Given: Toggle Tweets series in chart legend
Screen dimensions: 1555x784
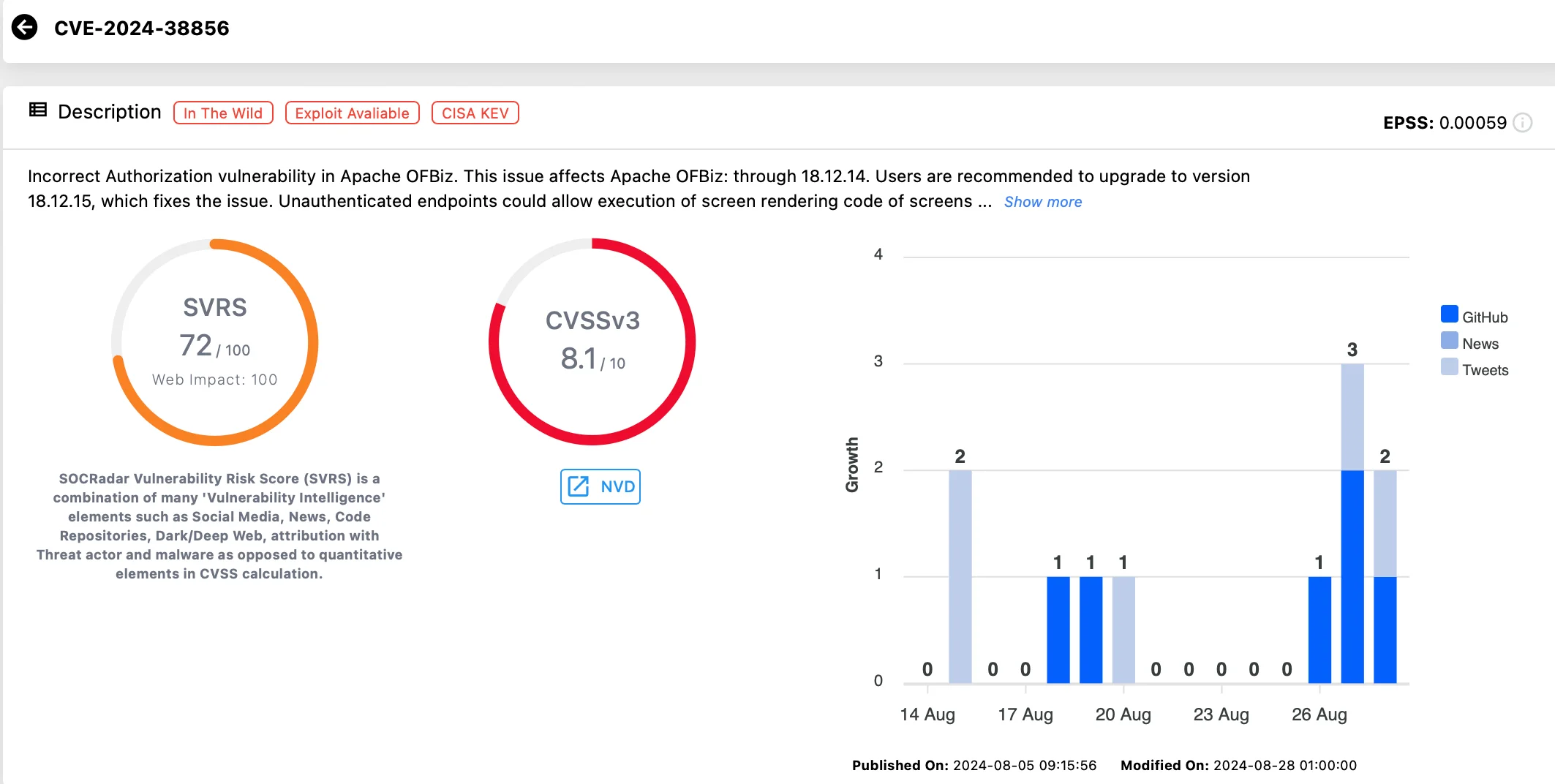Looking at the screenshot, I should [1474, 369].
